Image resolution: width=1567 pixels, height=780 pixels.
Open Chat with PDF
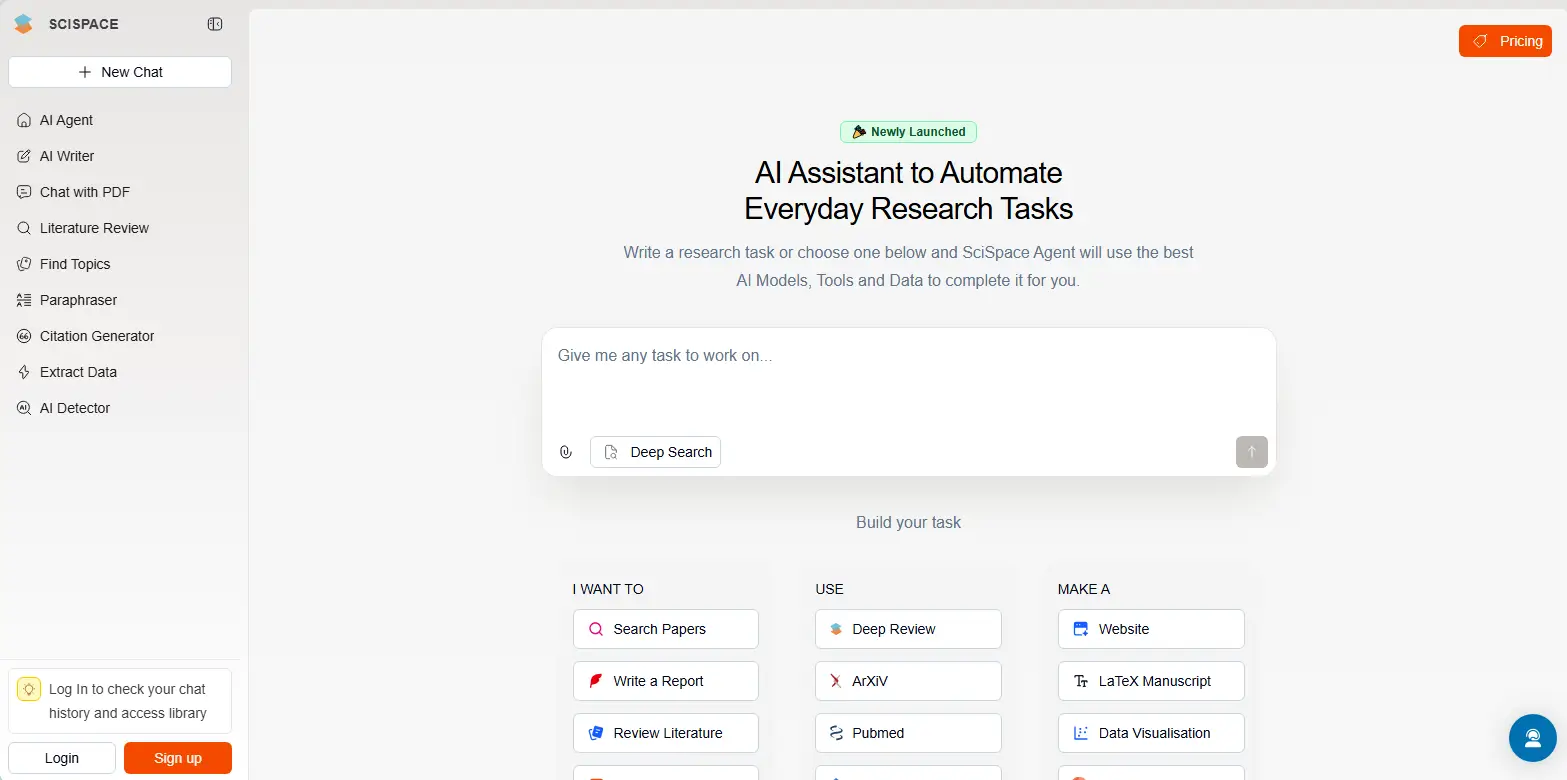[x=120, y=192]
